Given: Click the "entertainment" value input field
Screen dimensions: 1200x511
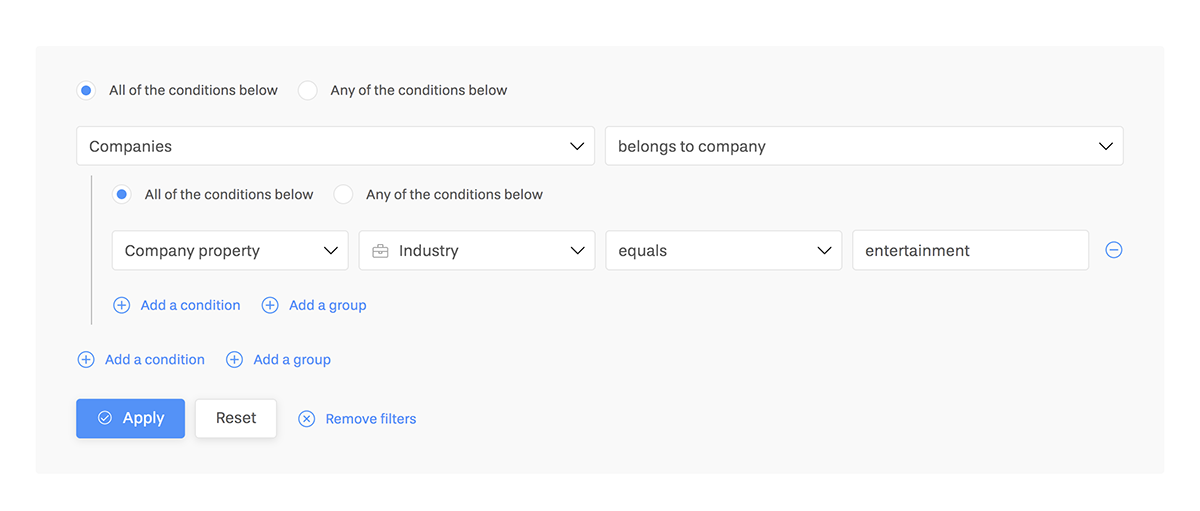Looking at the screenshot, I should (x=970, y=251).
